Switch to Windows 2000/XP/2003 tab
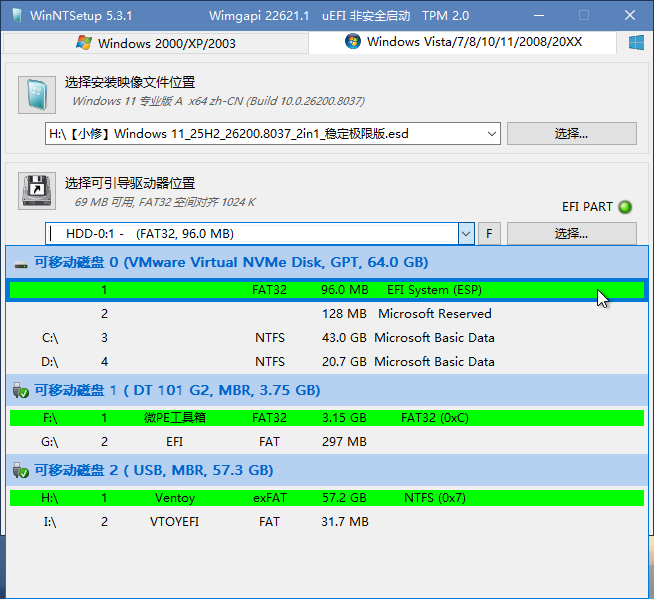Screen dimensions: 654x599 (x=156, y=43)
